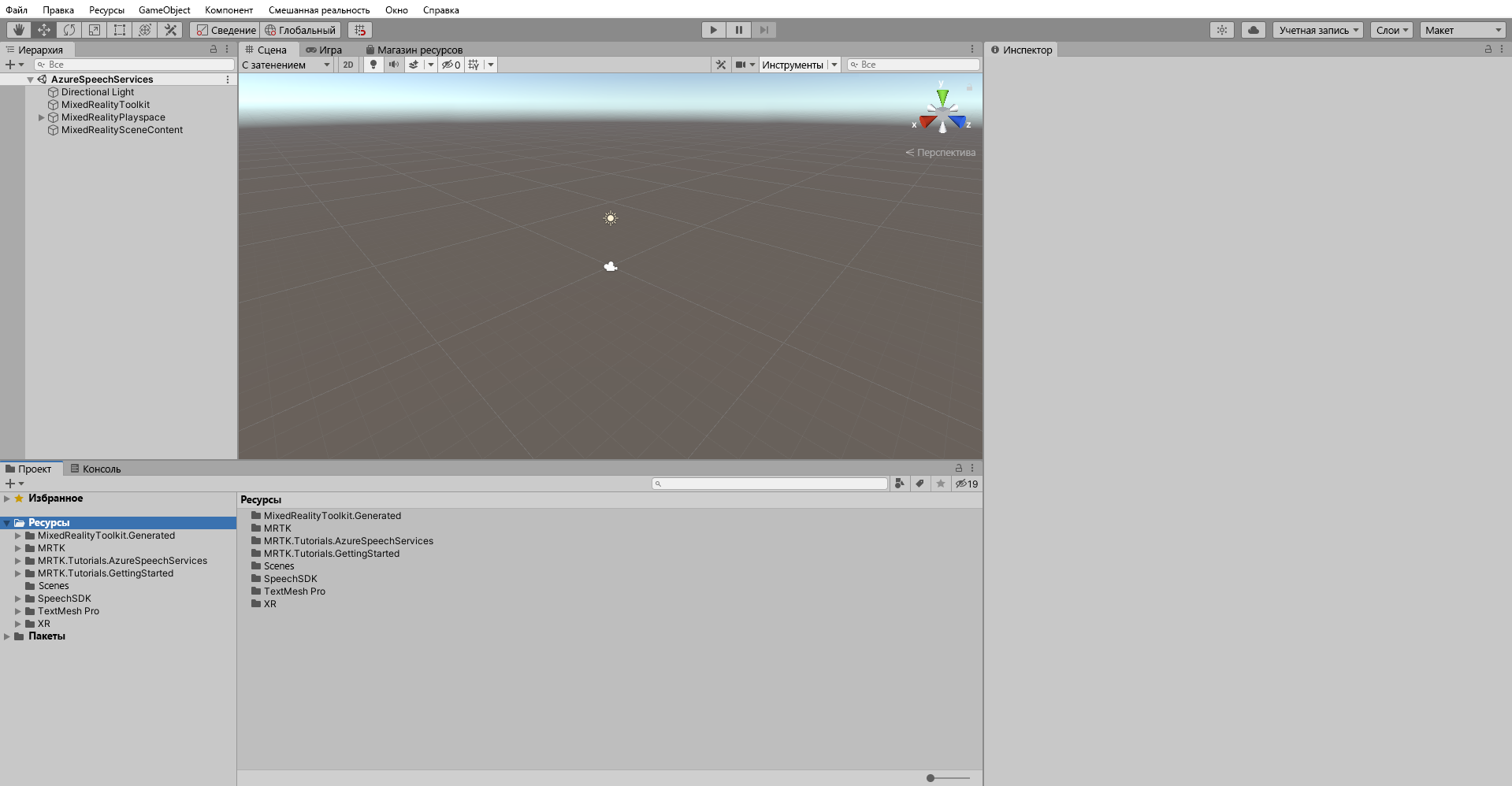The height and width of the screenshot is (786, 1512).
Task: Lock the Inspector panel
Action: 1488,49
